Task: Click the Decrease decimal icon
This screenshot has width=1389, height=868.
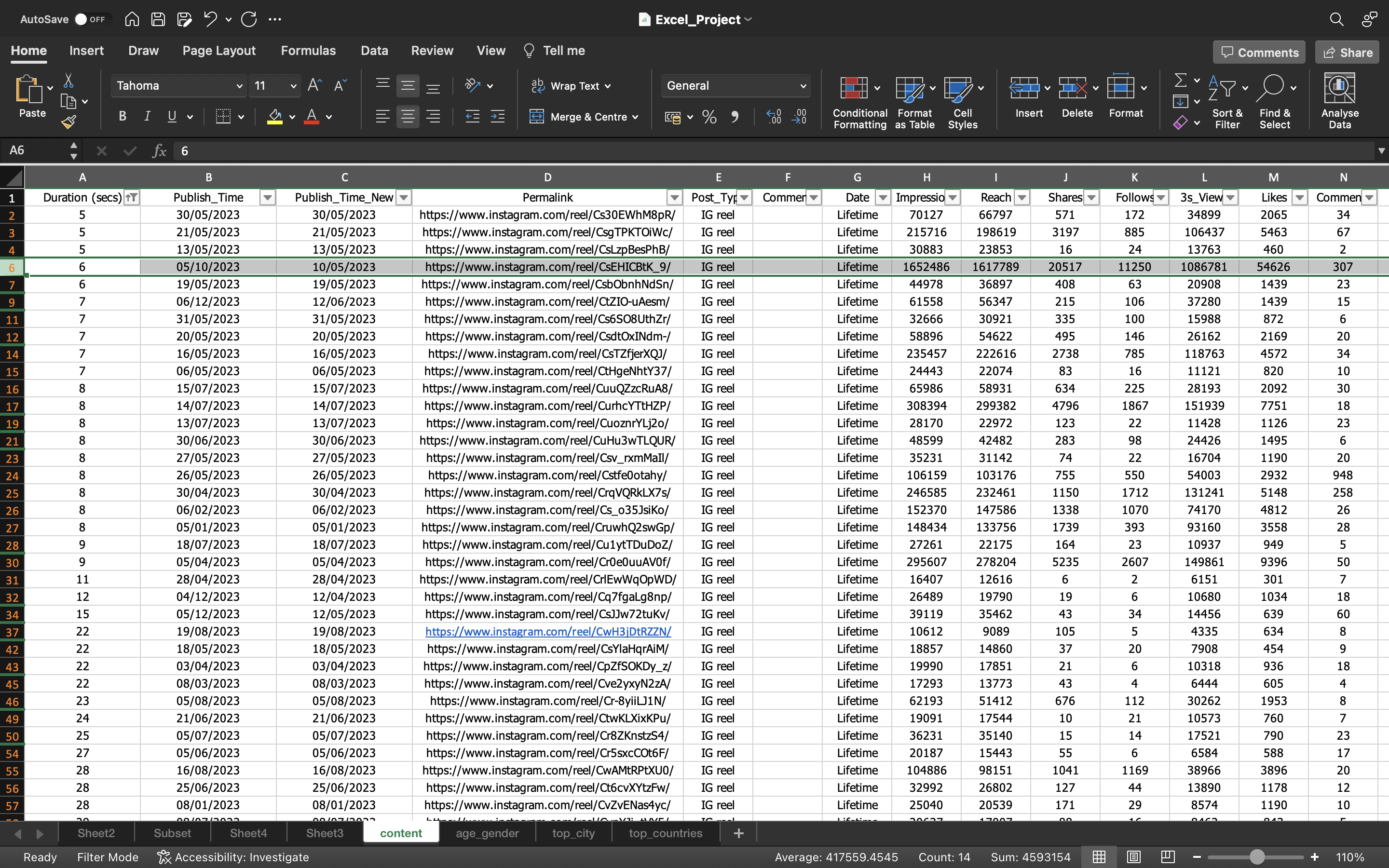Action: pyautogui.click(x=799, y=117)
